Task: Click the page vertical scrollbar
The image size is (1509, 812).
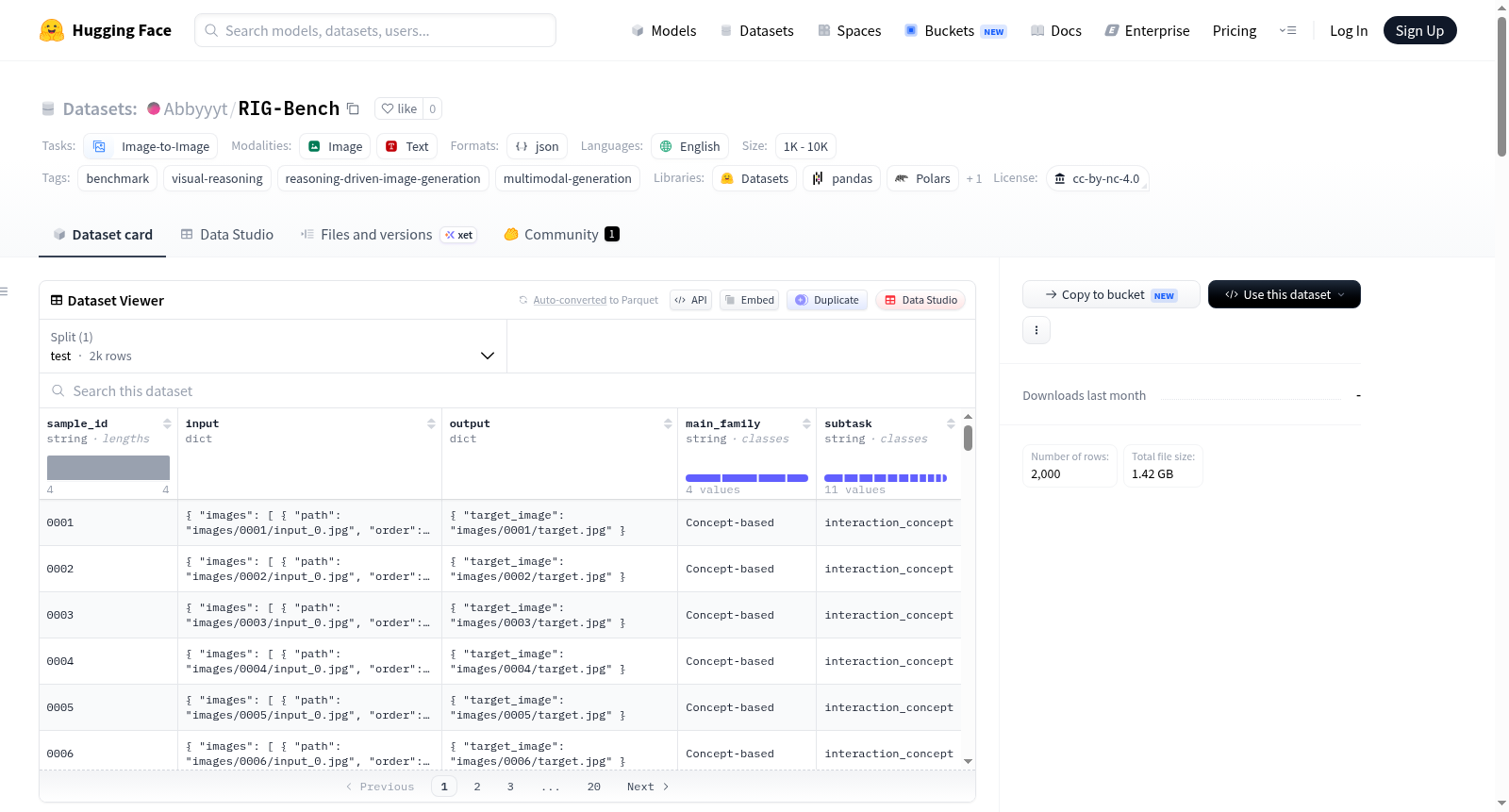Action: click(1501, 85)
